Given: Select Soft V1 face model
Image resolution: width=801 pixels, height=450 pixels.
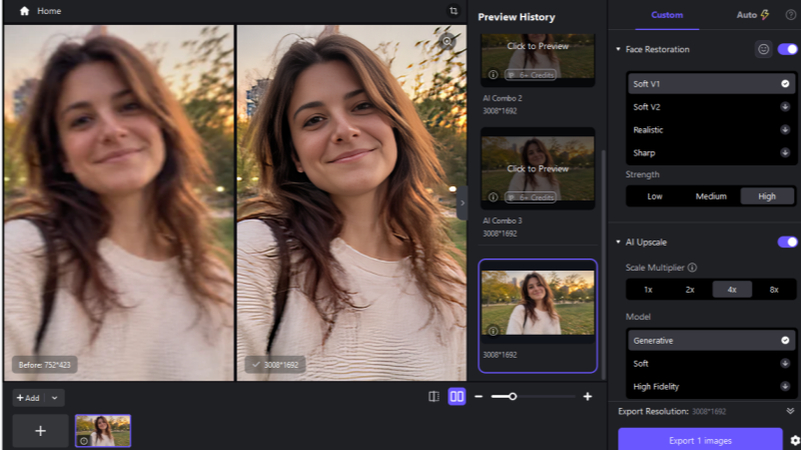Looking at the screenshot, I should tap(711, 84).
